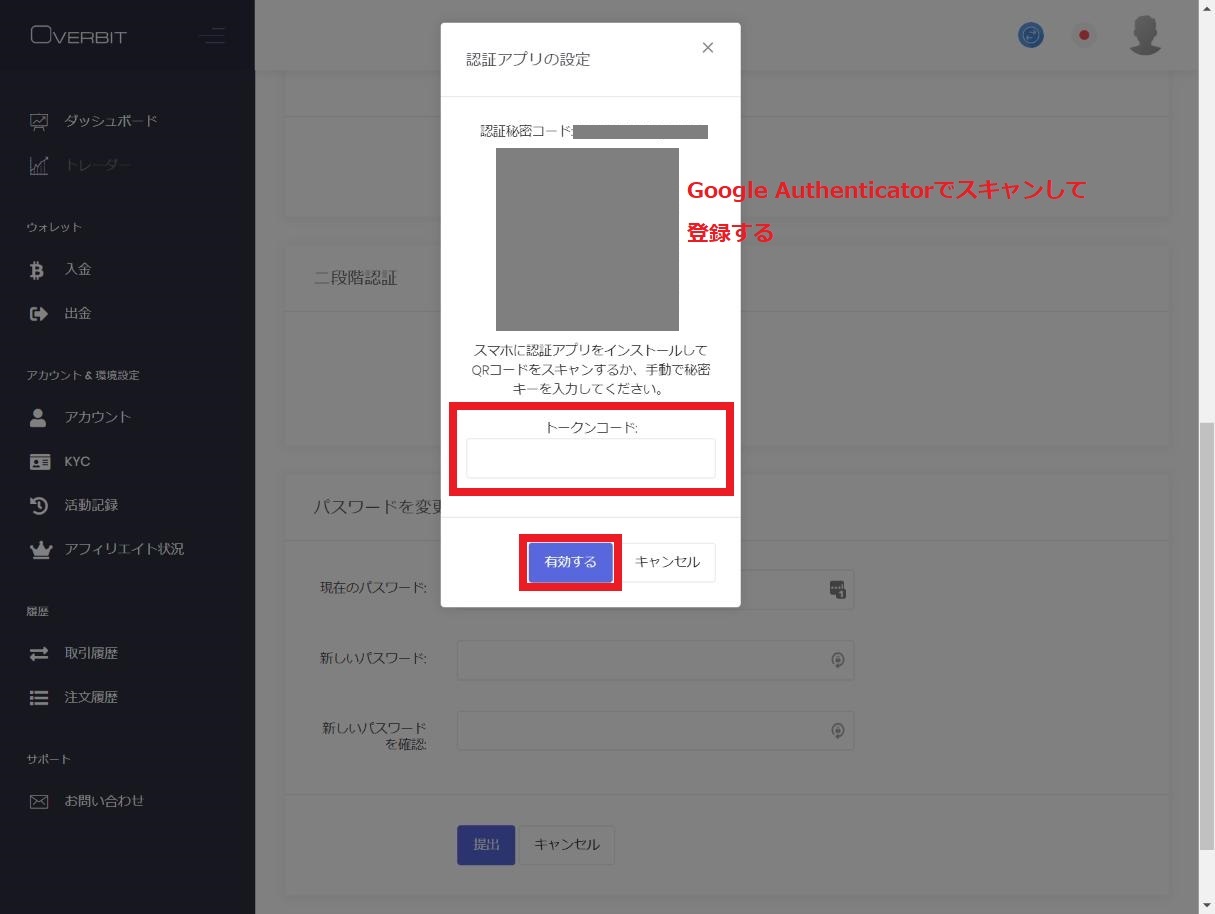Open トレーダー in the sidebar
The height and width of the screenshot is (914, 1215).
(x=98, y=165)
